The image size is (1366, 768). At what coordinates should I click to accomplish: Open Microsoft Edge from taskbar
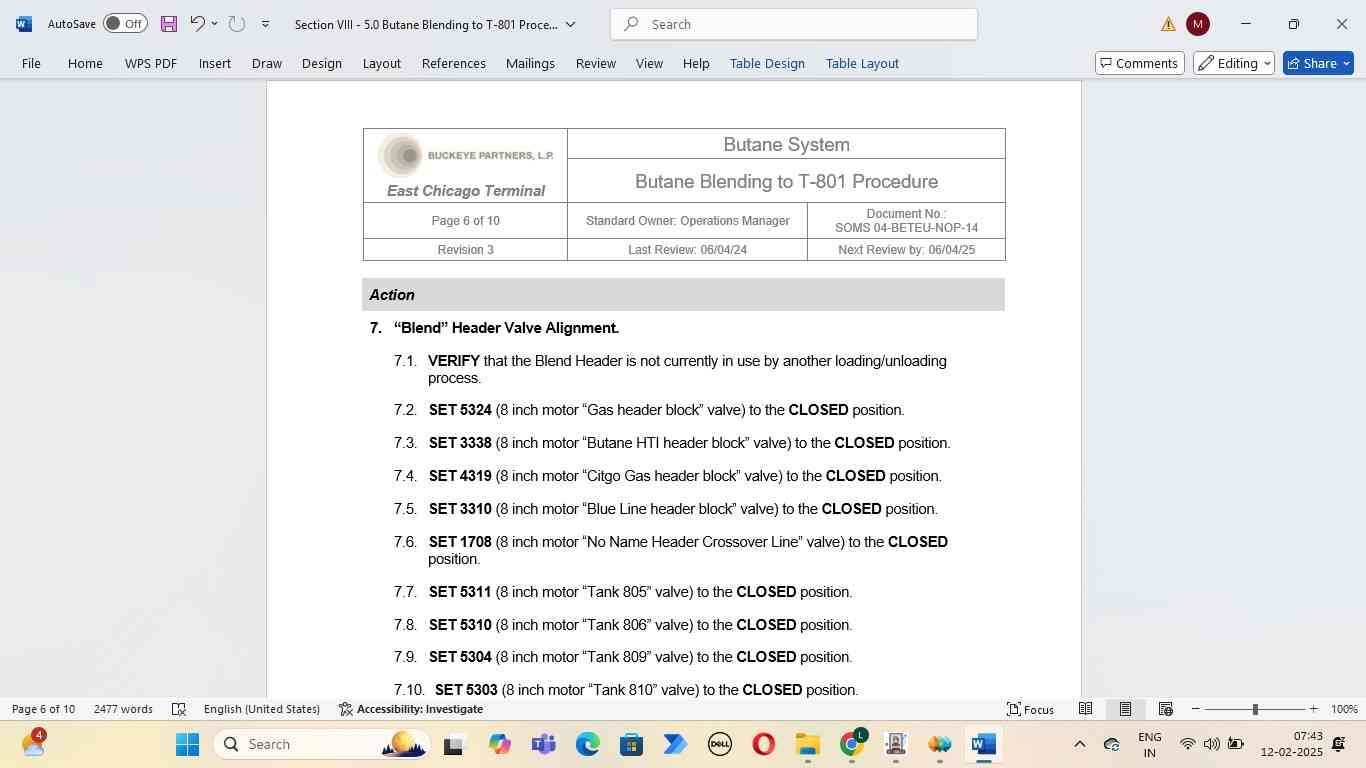(x=588, y=744)
